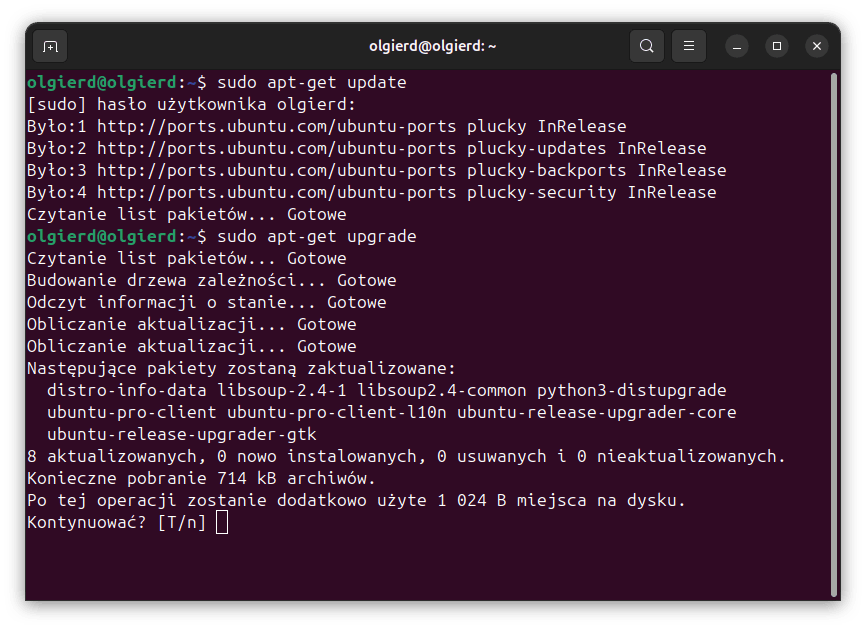The image size is (866, 629).
Task: Click the 'sudo apt-get update' command text
Action: point(311,82)
